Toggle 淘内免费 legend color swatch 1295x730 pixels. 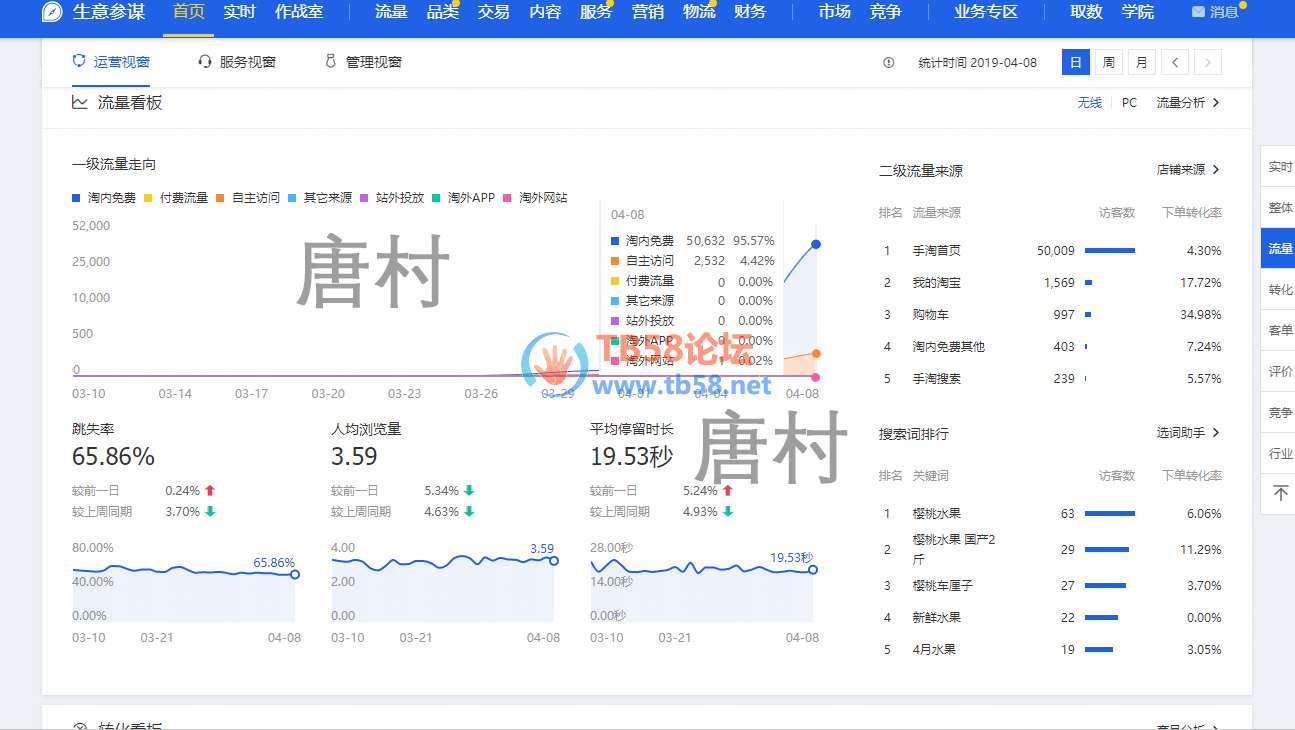76,198
